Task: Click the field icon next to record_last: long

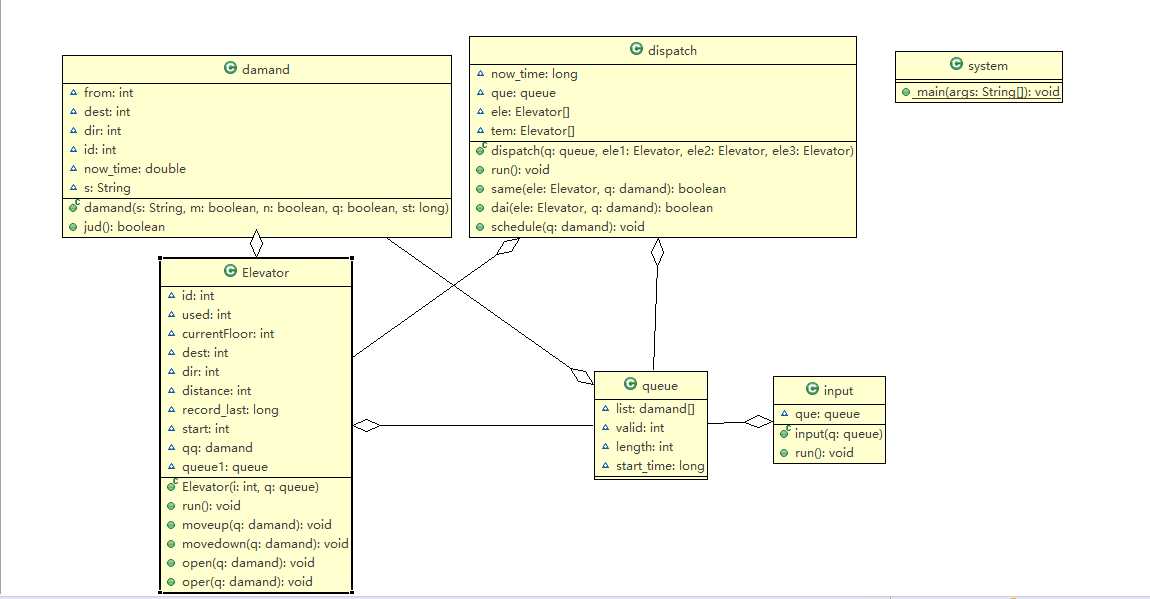Action: 172,410
